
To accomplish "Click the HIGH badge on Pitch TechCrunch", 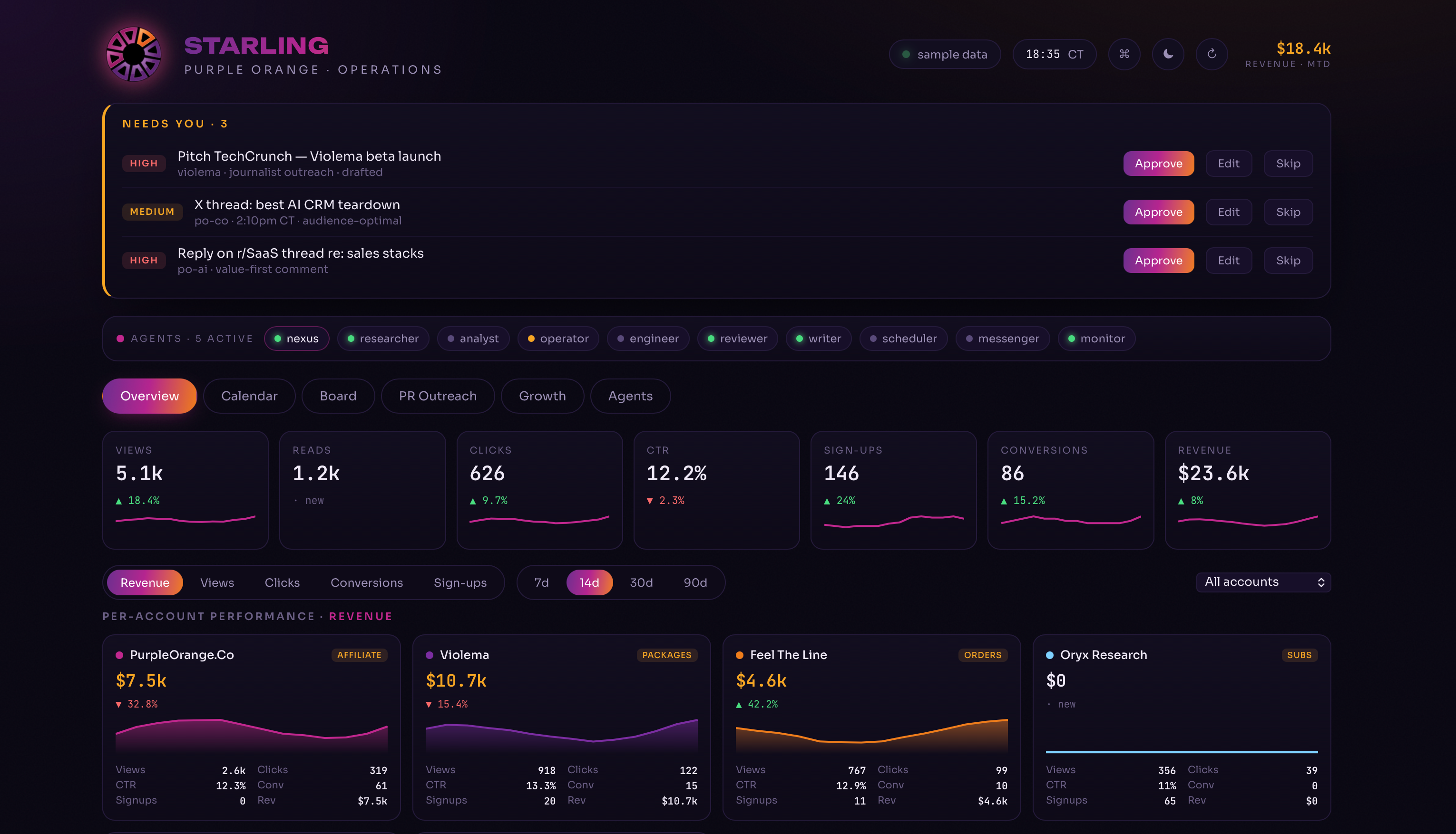I will (x=144, y=163).
